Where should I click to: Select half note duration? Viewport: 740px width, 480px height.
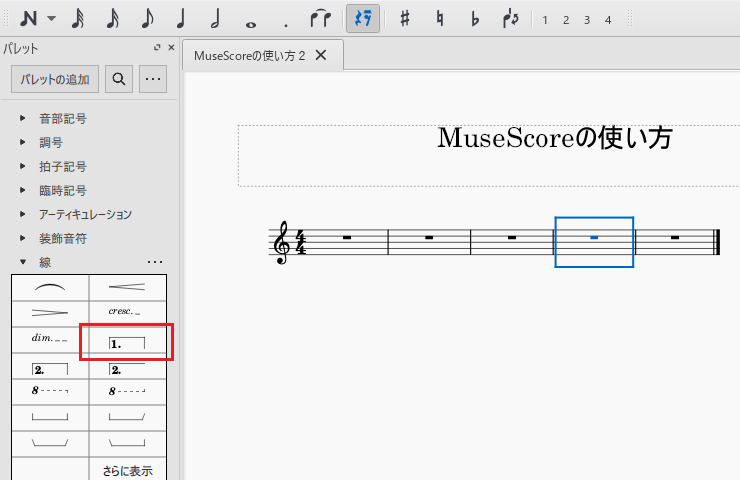tap(216, 19)
